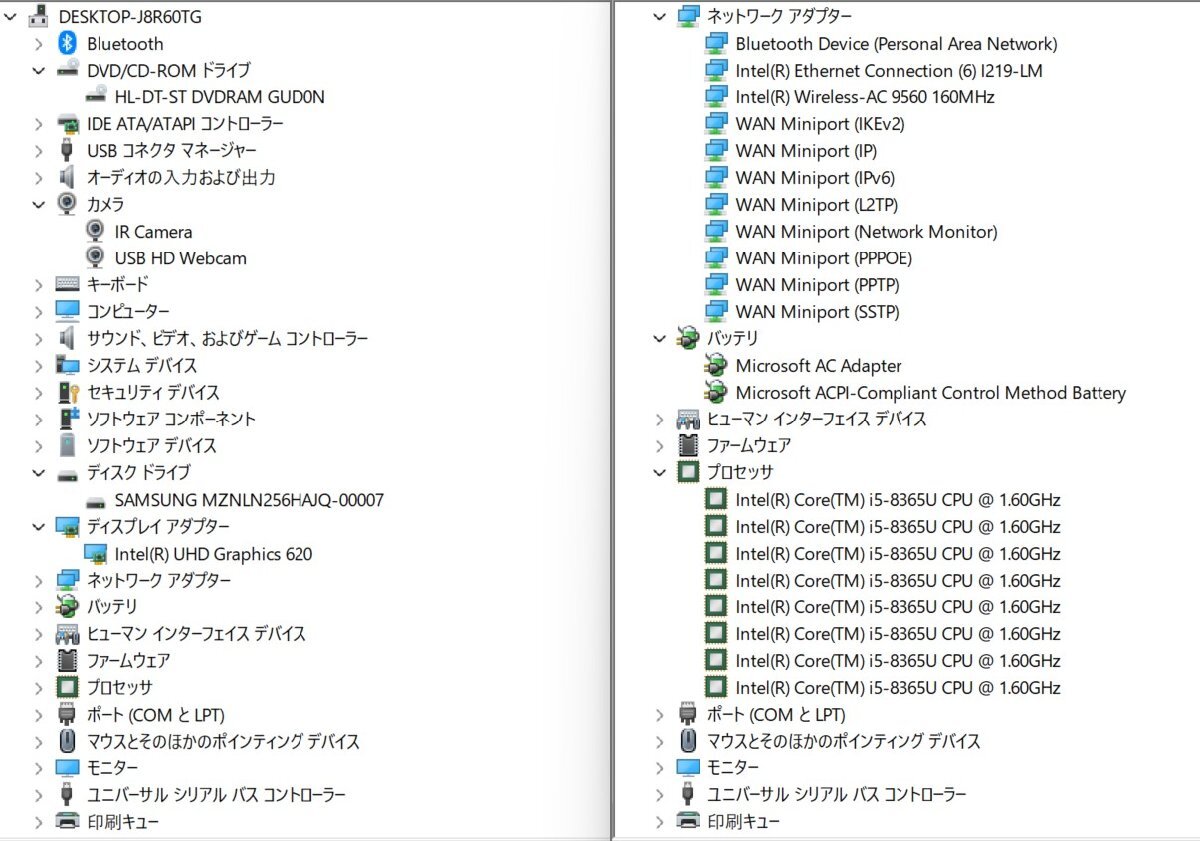Collapse the expanded バッテリ node

[x=659, y=338]
